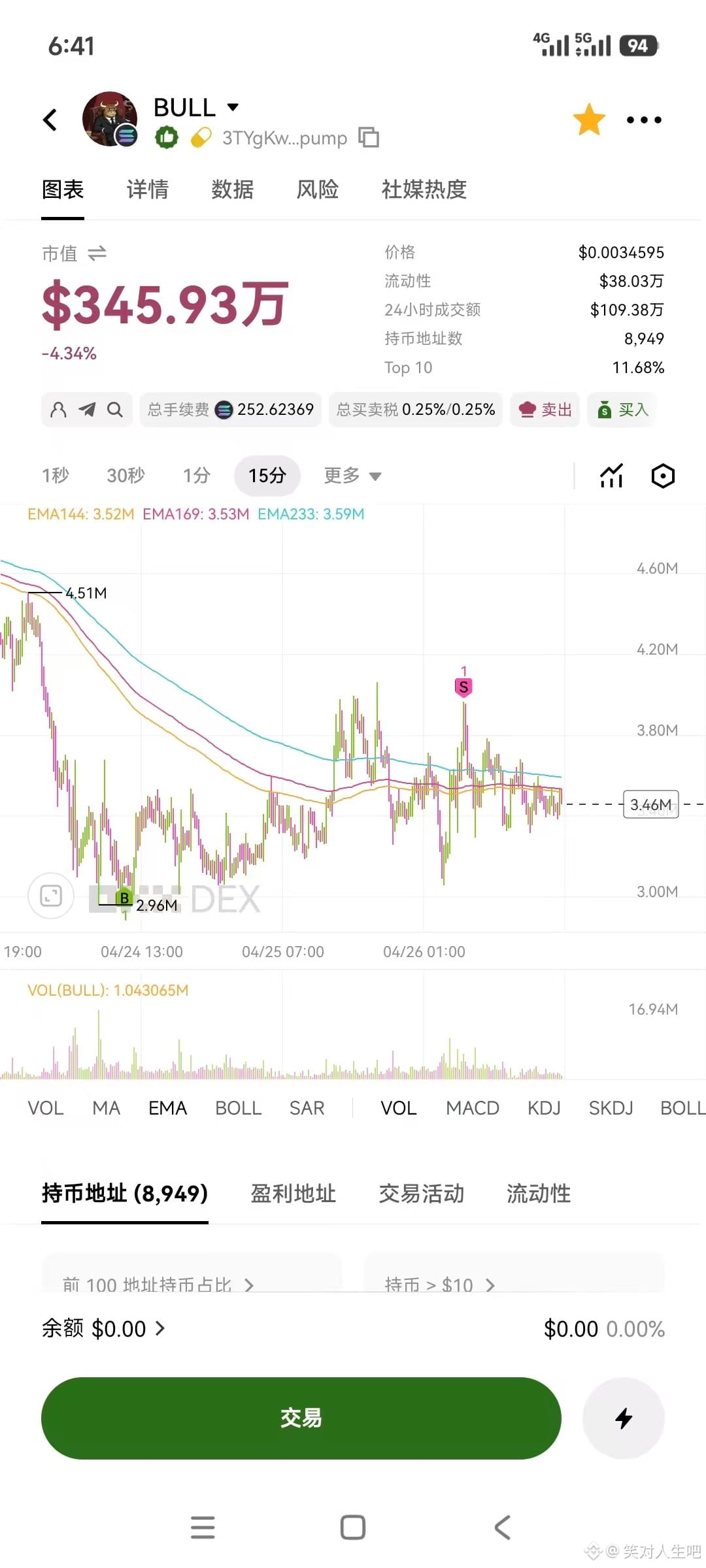
Task: Tap the 3.46M current price label
Action: [650, 804]
